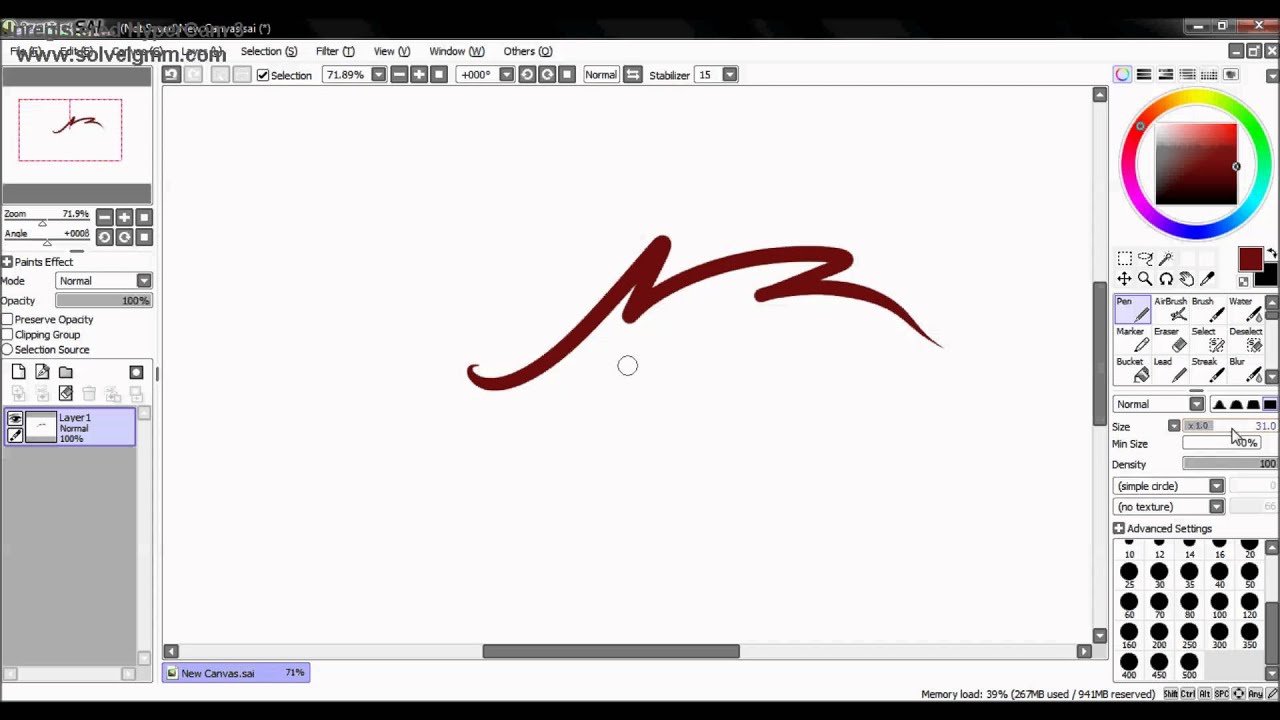Create a new linework layer

tap(42, 372)
